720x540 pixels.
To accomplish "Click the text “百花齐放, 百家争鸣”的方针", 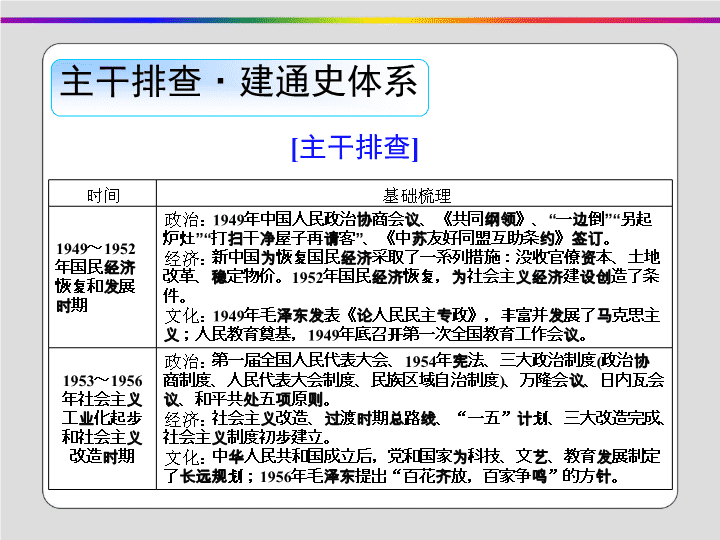I will tap(502, 476).
